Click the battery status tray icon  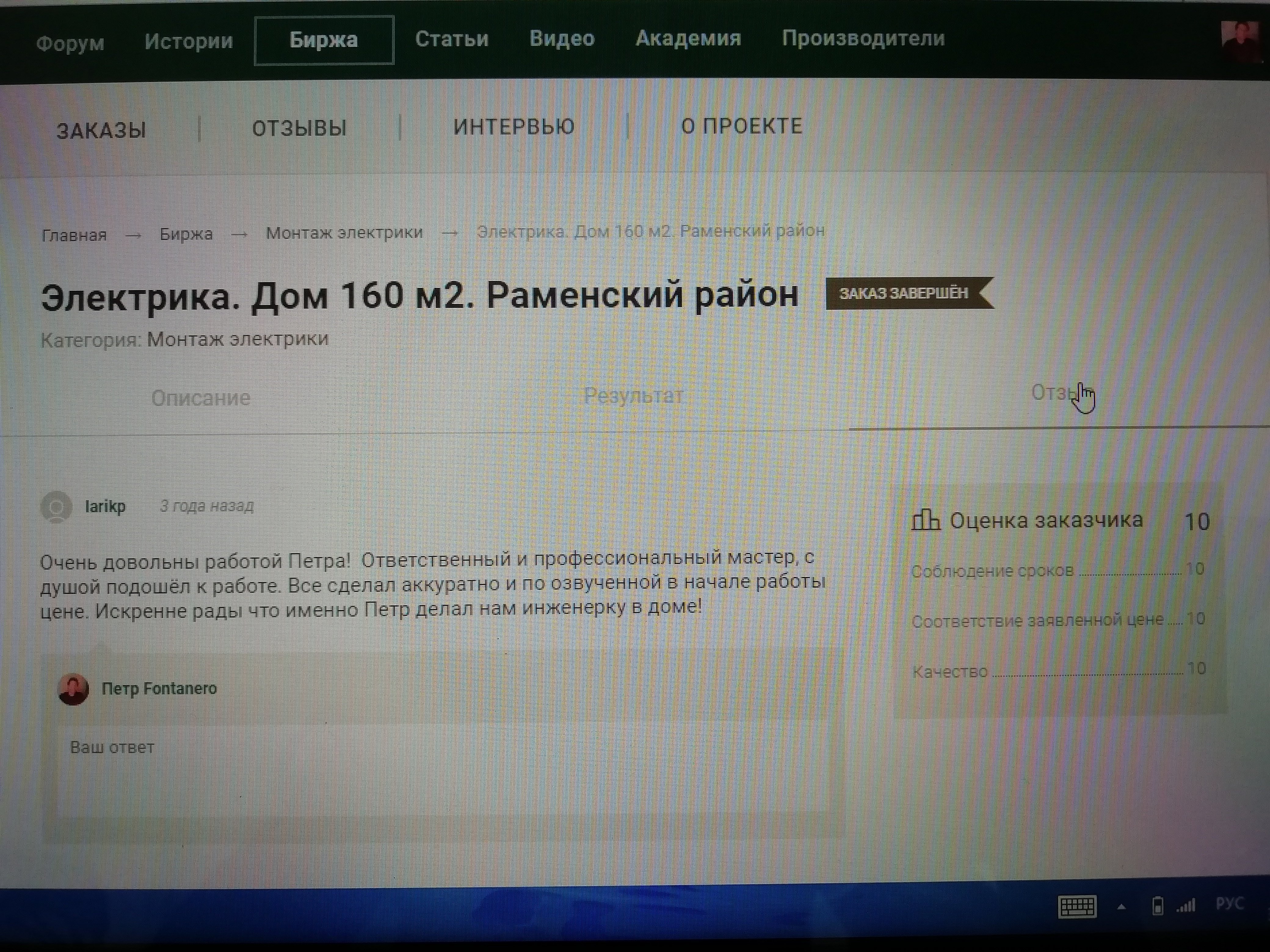[1157, 906]
